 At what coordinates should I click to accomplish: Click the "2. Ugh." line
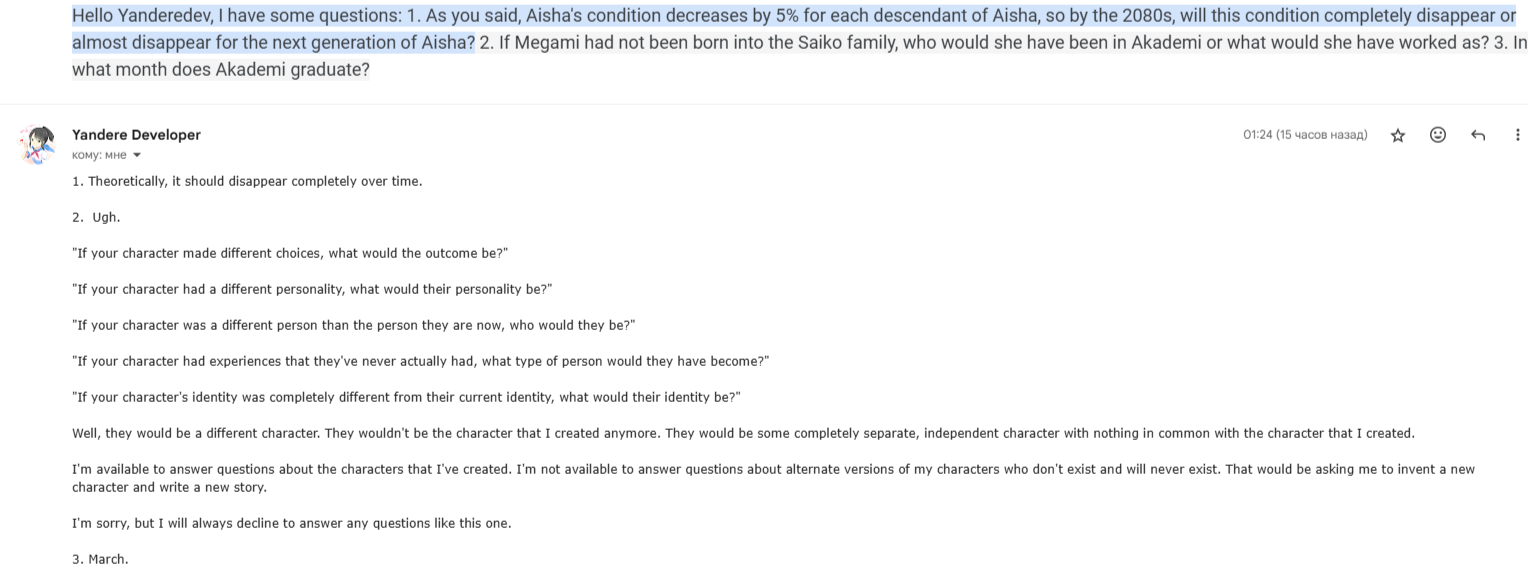(96, 217)
